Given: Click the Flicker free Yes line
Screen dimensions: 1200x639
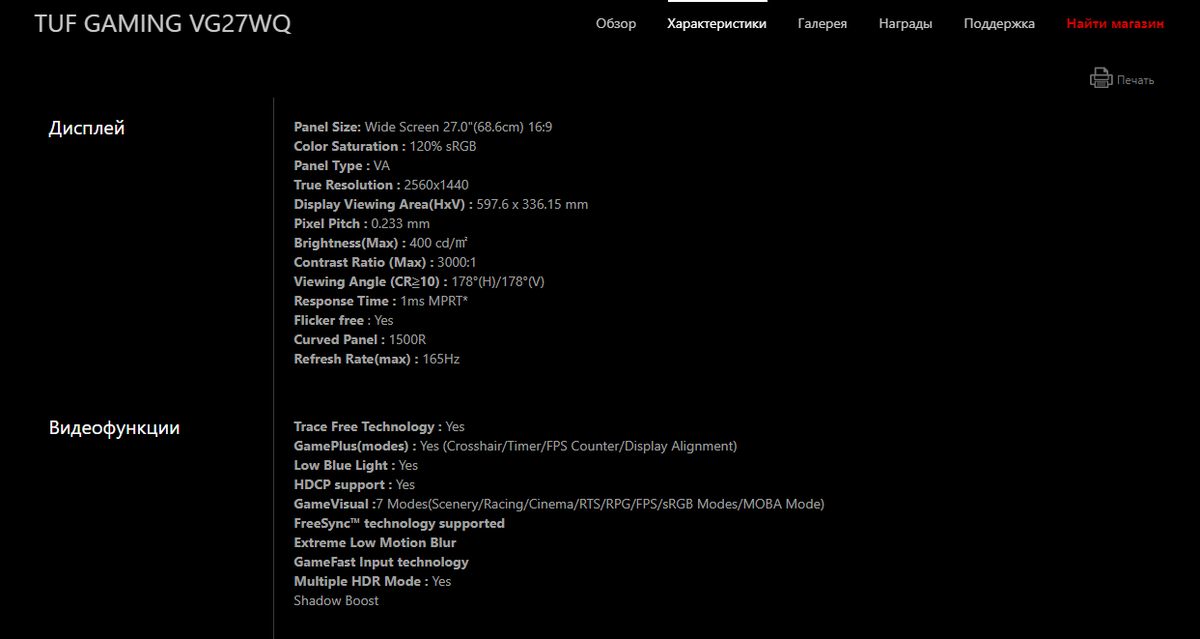Looking at the screenshot, I should pos(344,320).
